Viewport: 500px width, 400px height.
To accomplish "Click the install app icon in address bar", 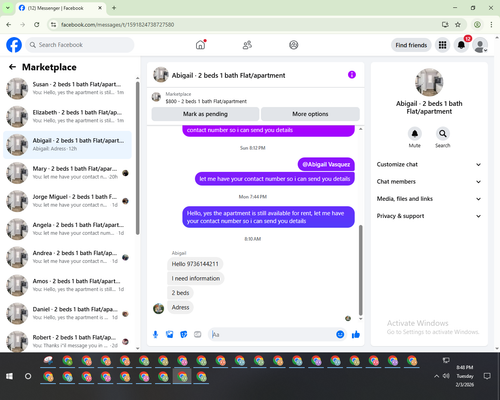I will point(445,25).
